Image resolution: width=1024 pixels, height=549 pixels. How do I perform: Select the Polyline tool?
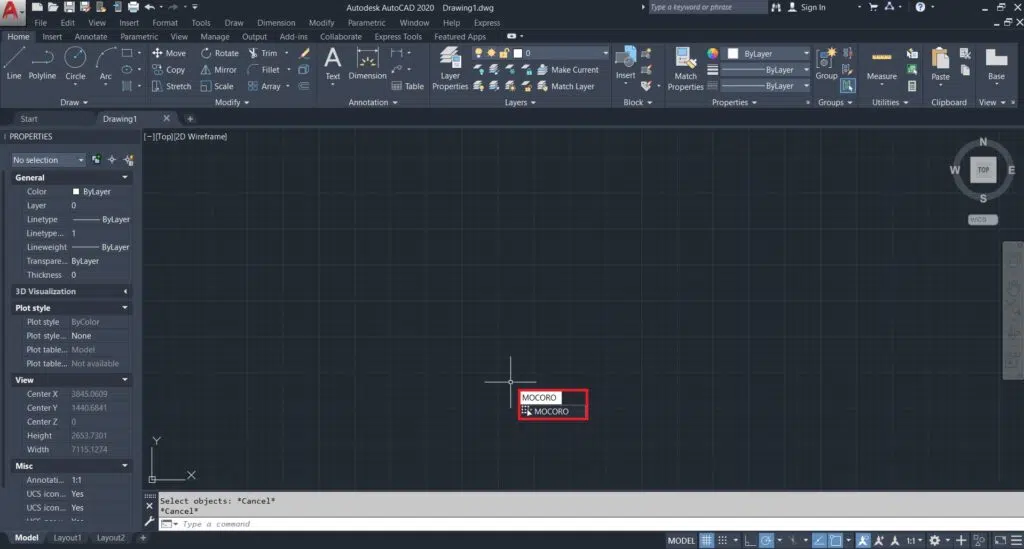coord(42,62)
